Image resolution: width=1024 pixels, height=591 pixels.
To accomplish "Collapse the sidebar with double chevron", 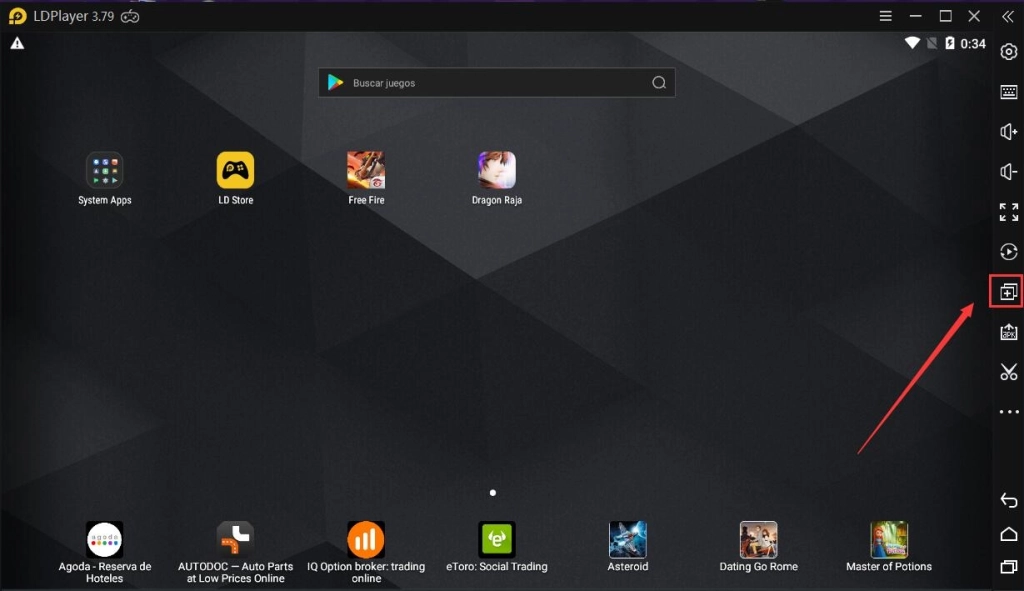I will click(1008, 16).
